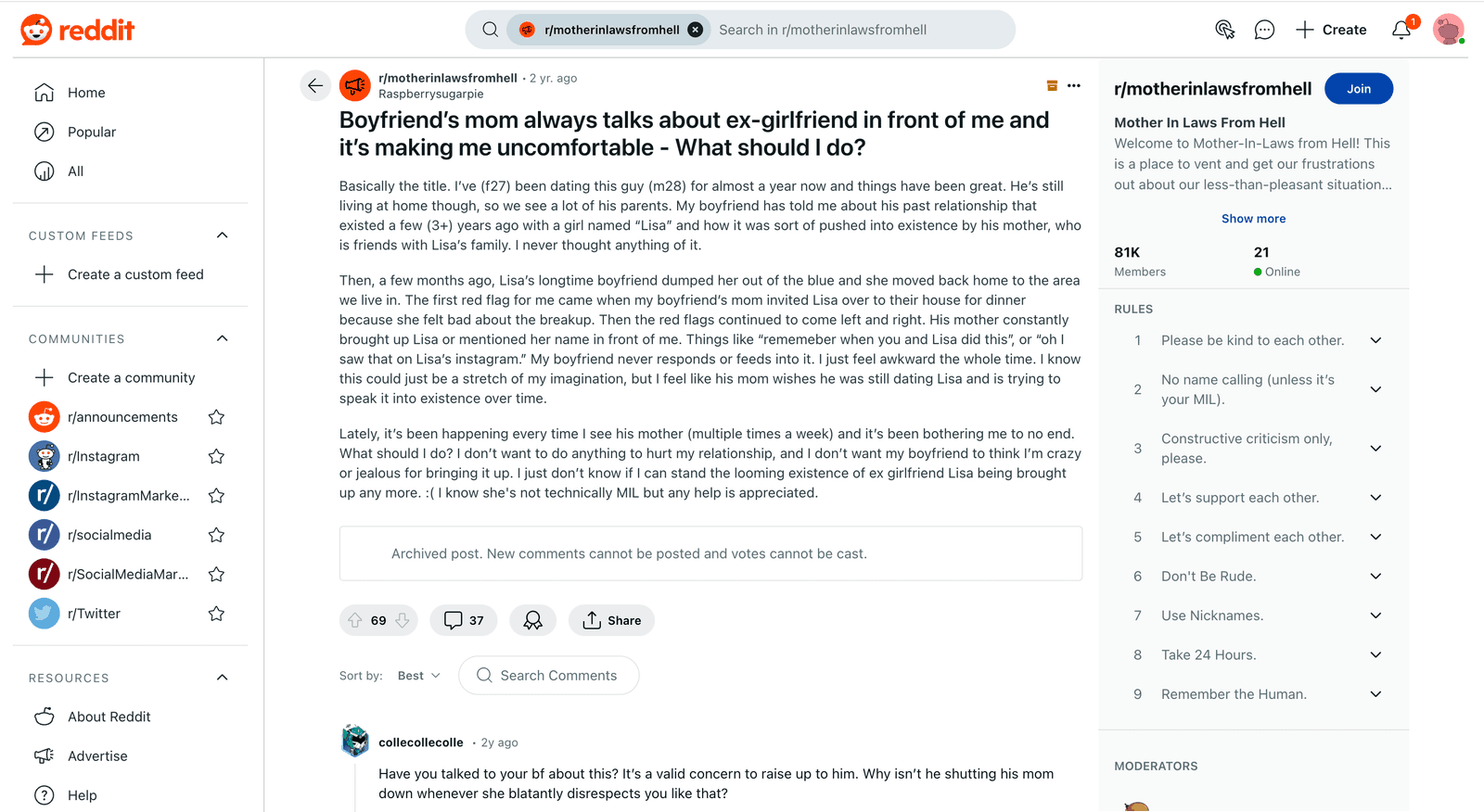The height and width of the screenshot is (812, 1484).
Task: Go to Popular in sidebar
Action: click(92, 132)
